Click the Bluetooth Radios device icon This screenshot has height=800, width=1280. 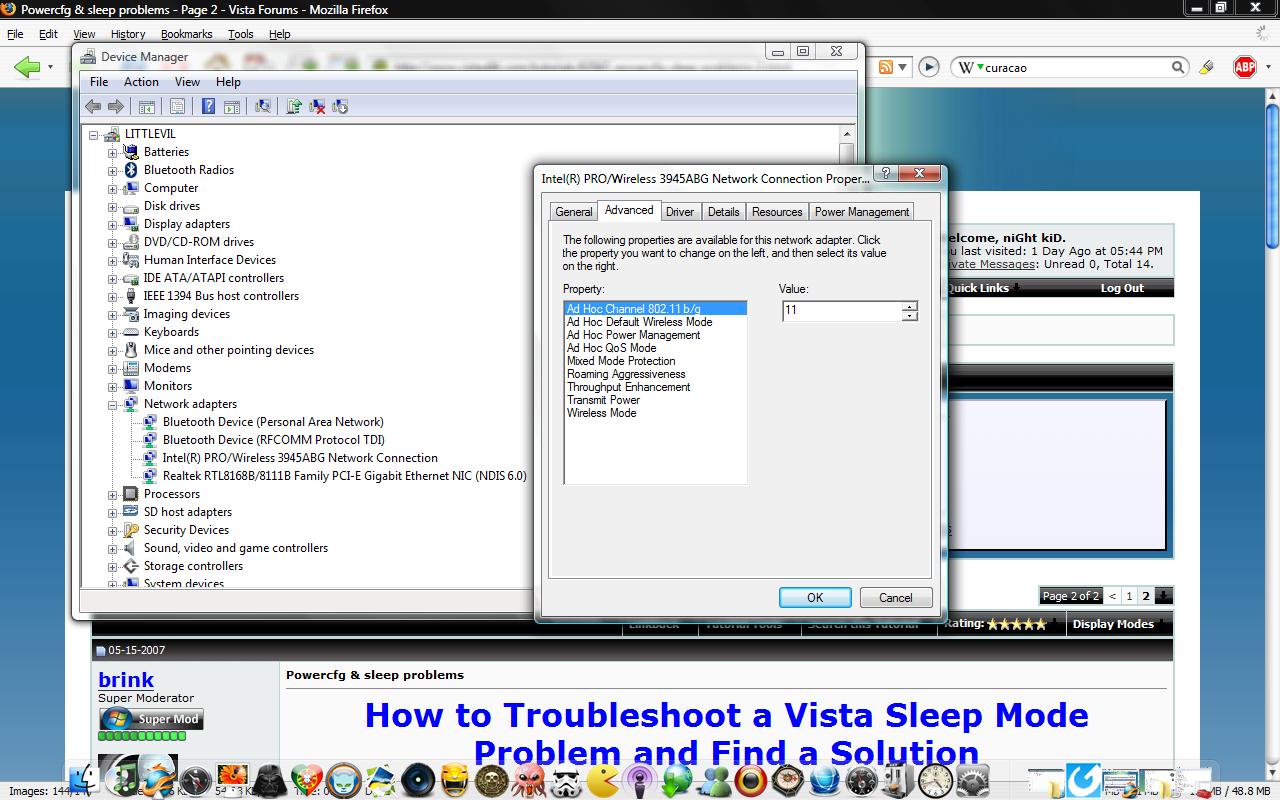(x=131, y=170)
